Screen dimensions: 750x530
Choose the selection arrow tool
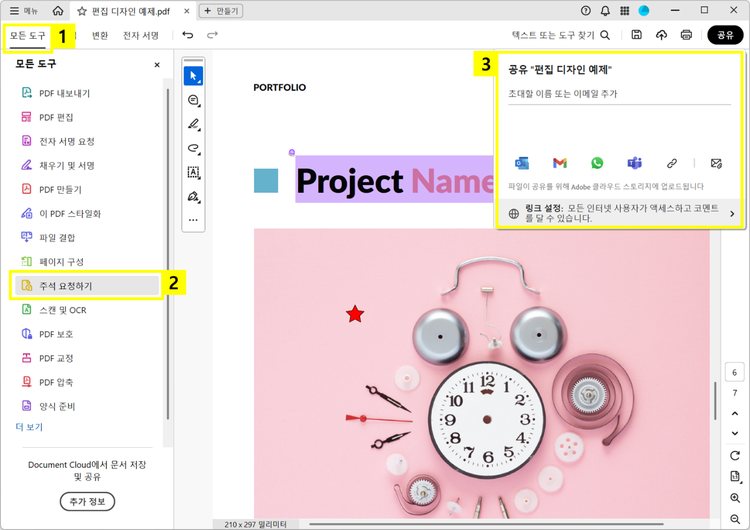click(x=193, y=76)
